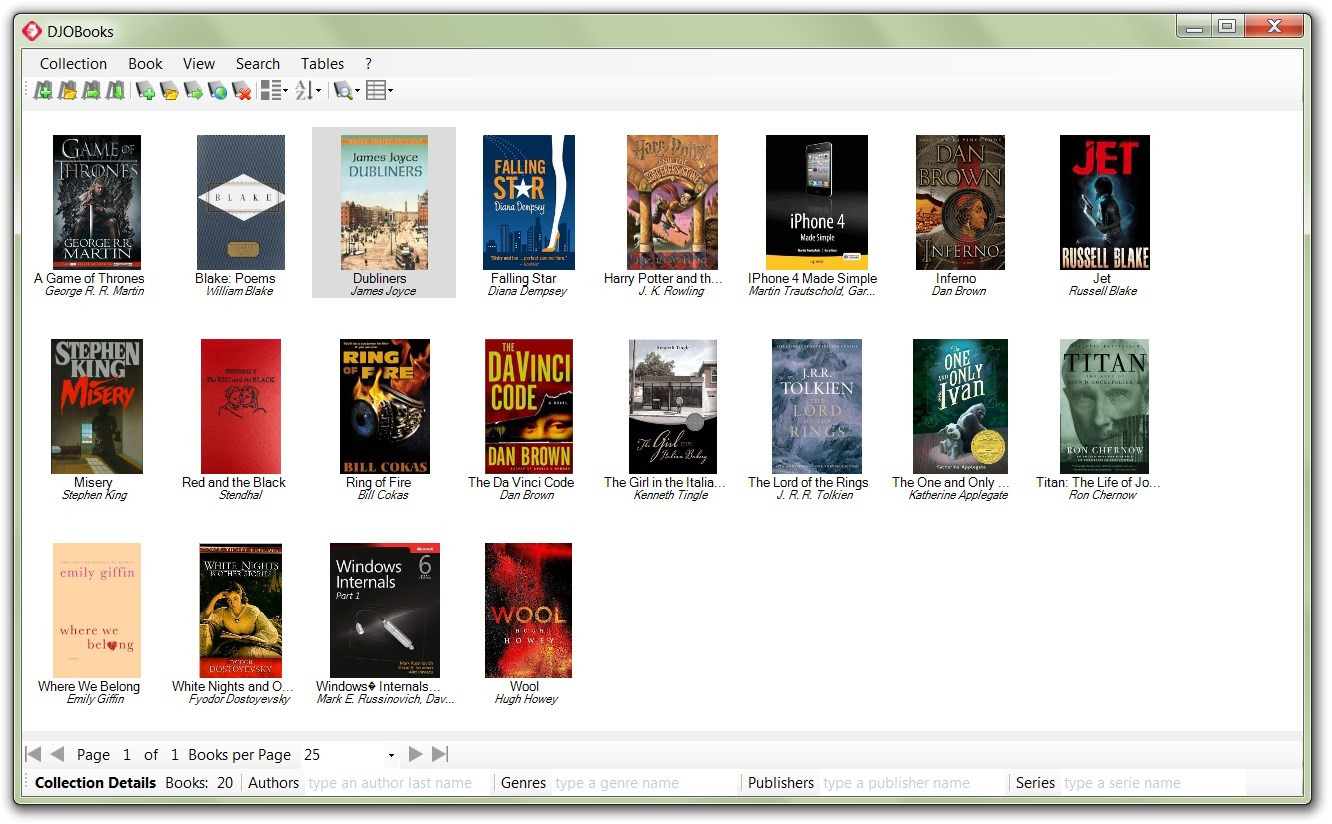Click the open book folder icon
Screen dimensions: 1332x824
tap(170, 91)
